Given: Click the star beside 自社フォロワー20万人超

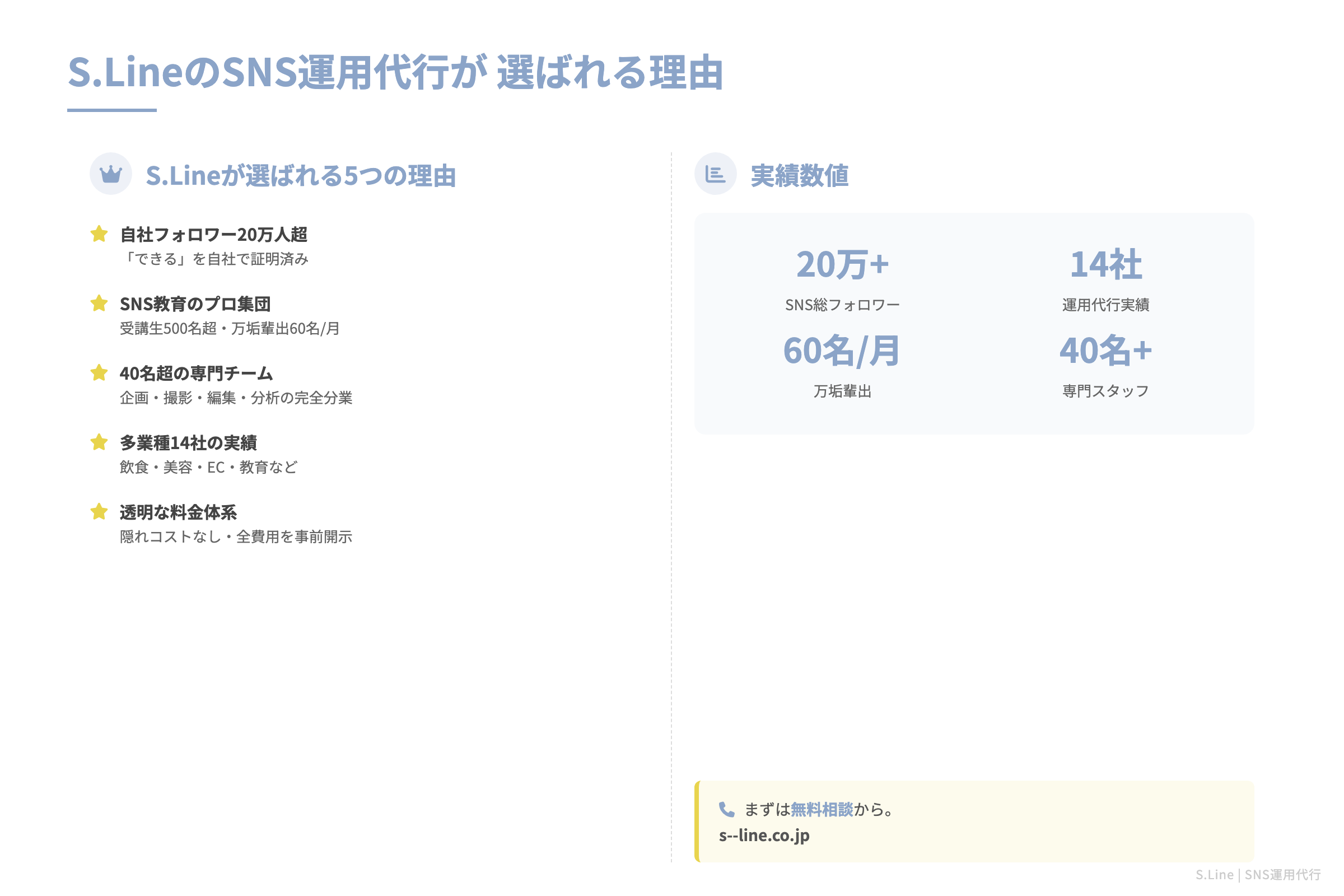Looking at the screenshot, I should click(100, 233).
